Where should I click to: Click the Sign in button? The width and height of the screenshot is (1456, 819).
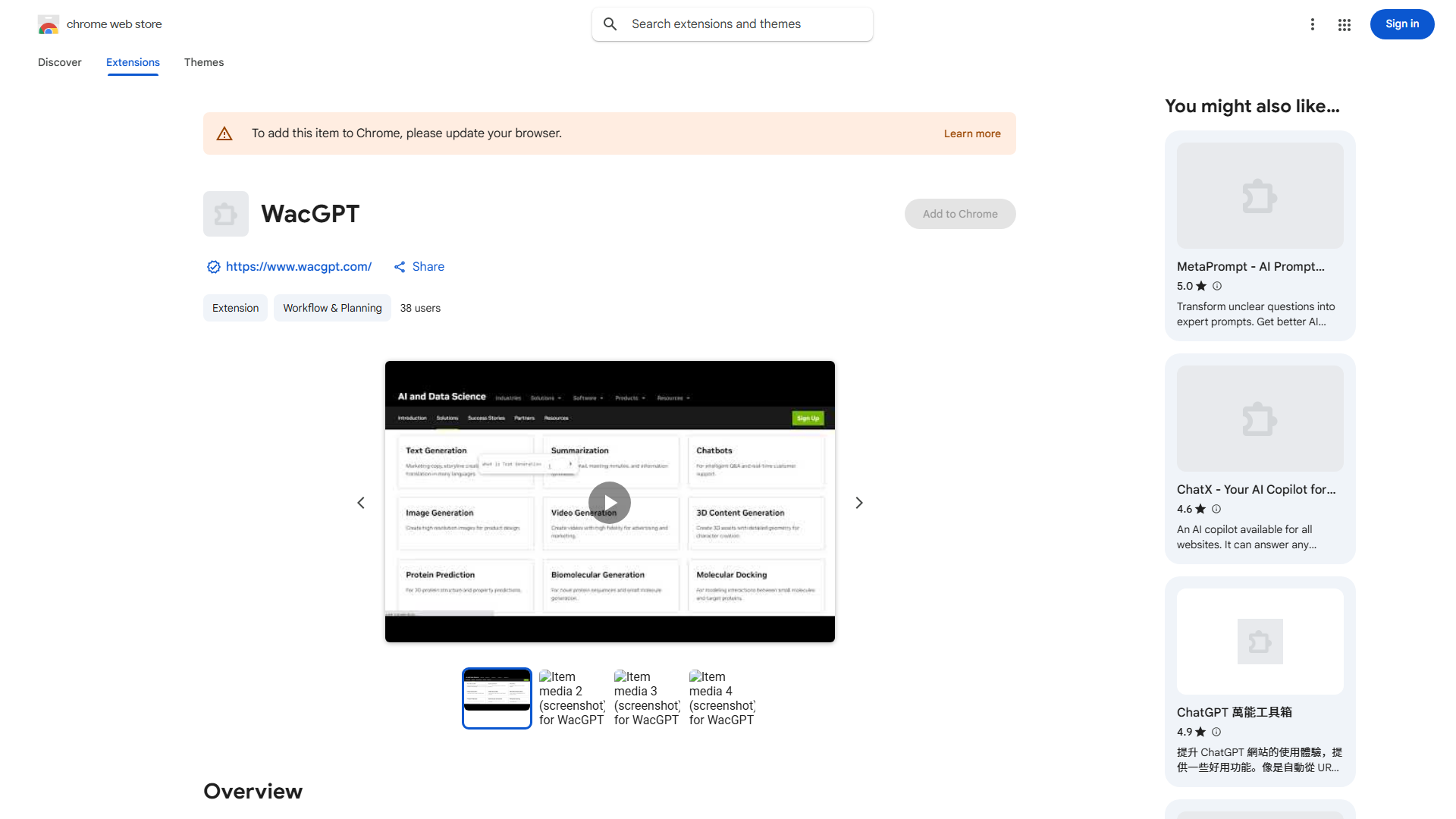[1401, 24]
